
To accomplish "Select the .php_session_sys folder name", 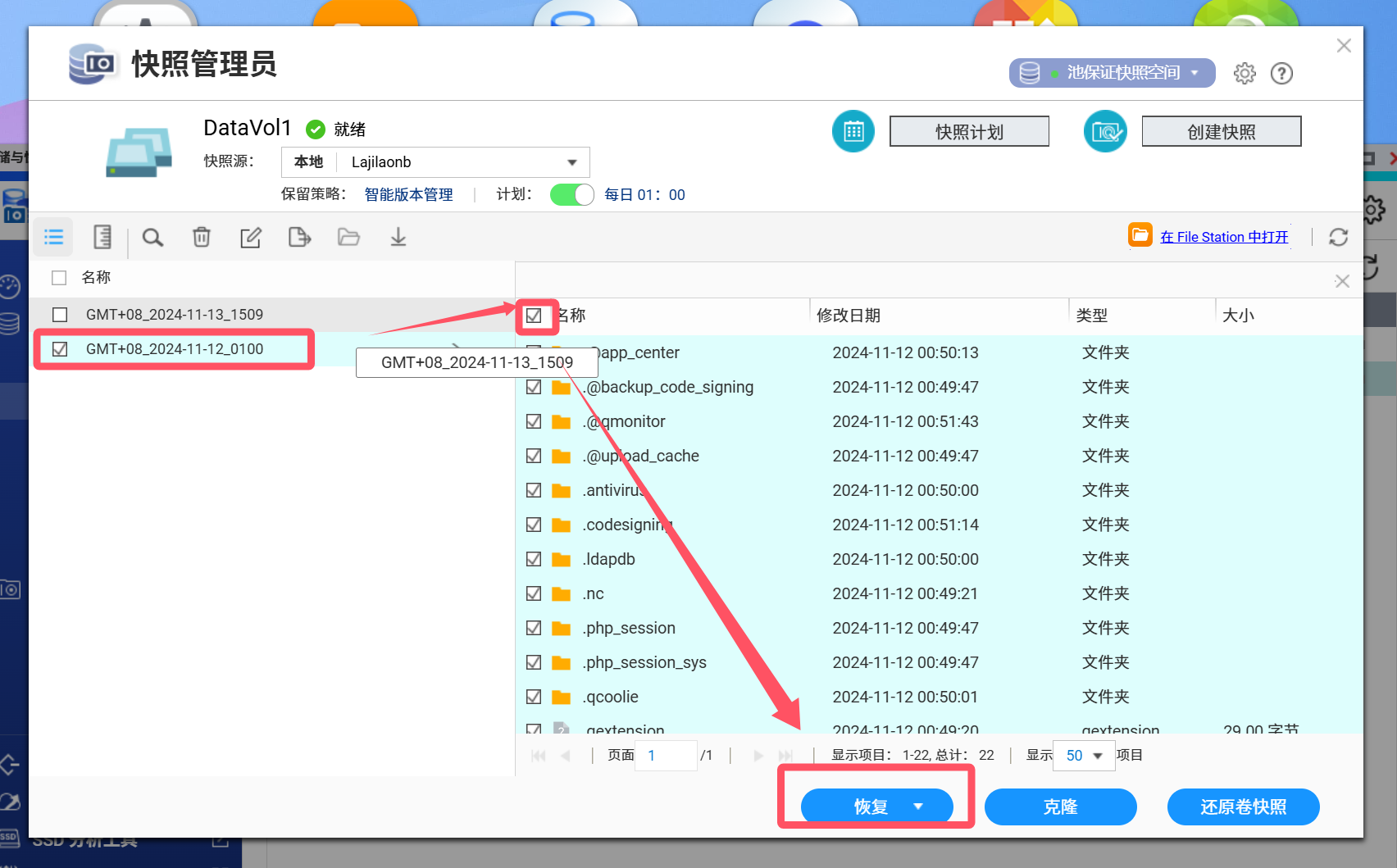I will (644, 662).
